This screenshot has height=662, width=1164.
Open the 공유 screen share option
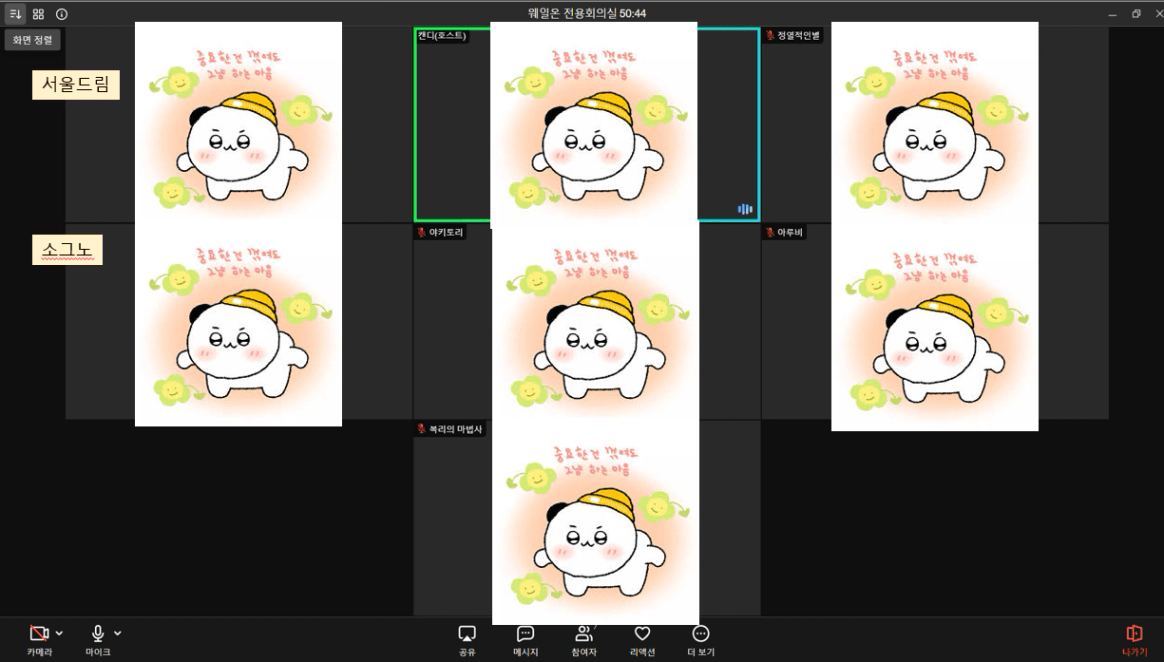[x=467, y=640]
